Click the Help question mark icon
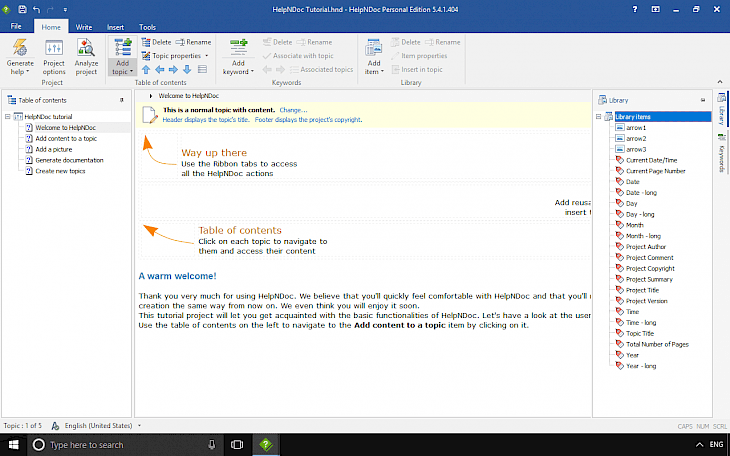The image size is (730, 456). pos(635,9)
